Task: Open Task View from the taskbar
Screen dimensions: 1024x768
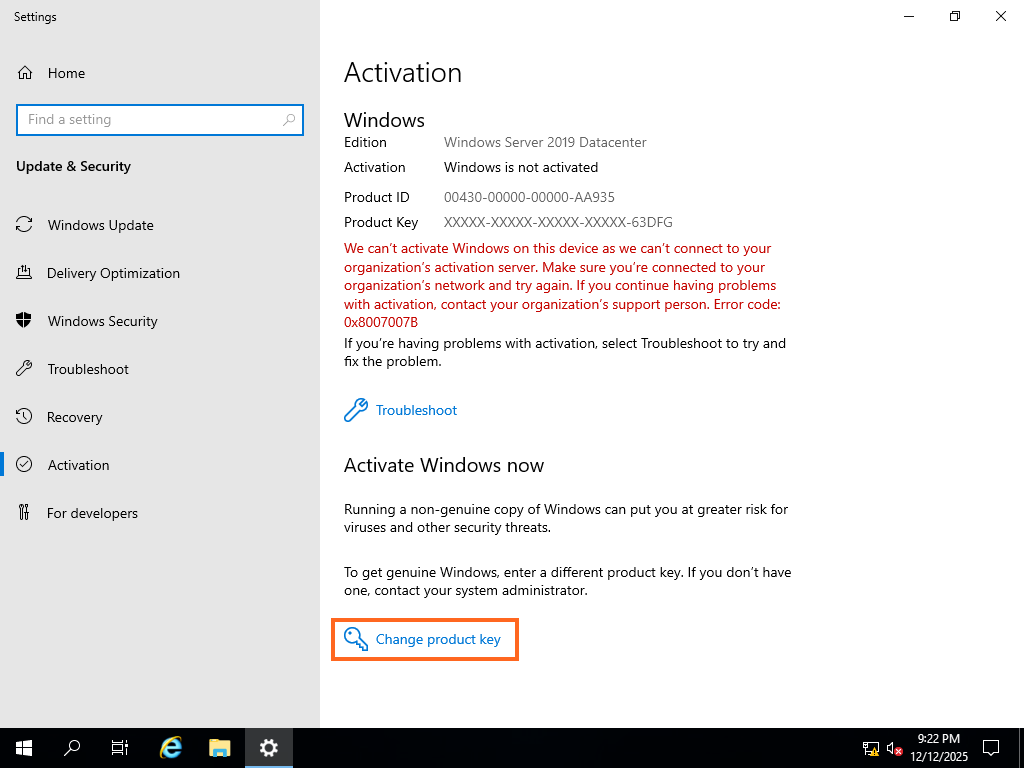Action: (x=120, y=747)
